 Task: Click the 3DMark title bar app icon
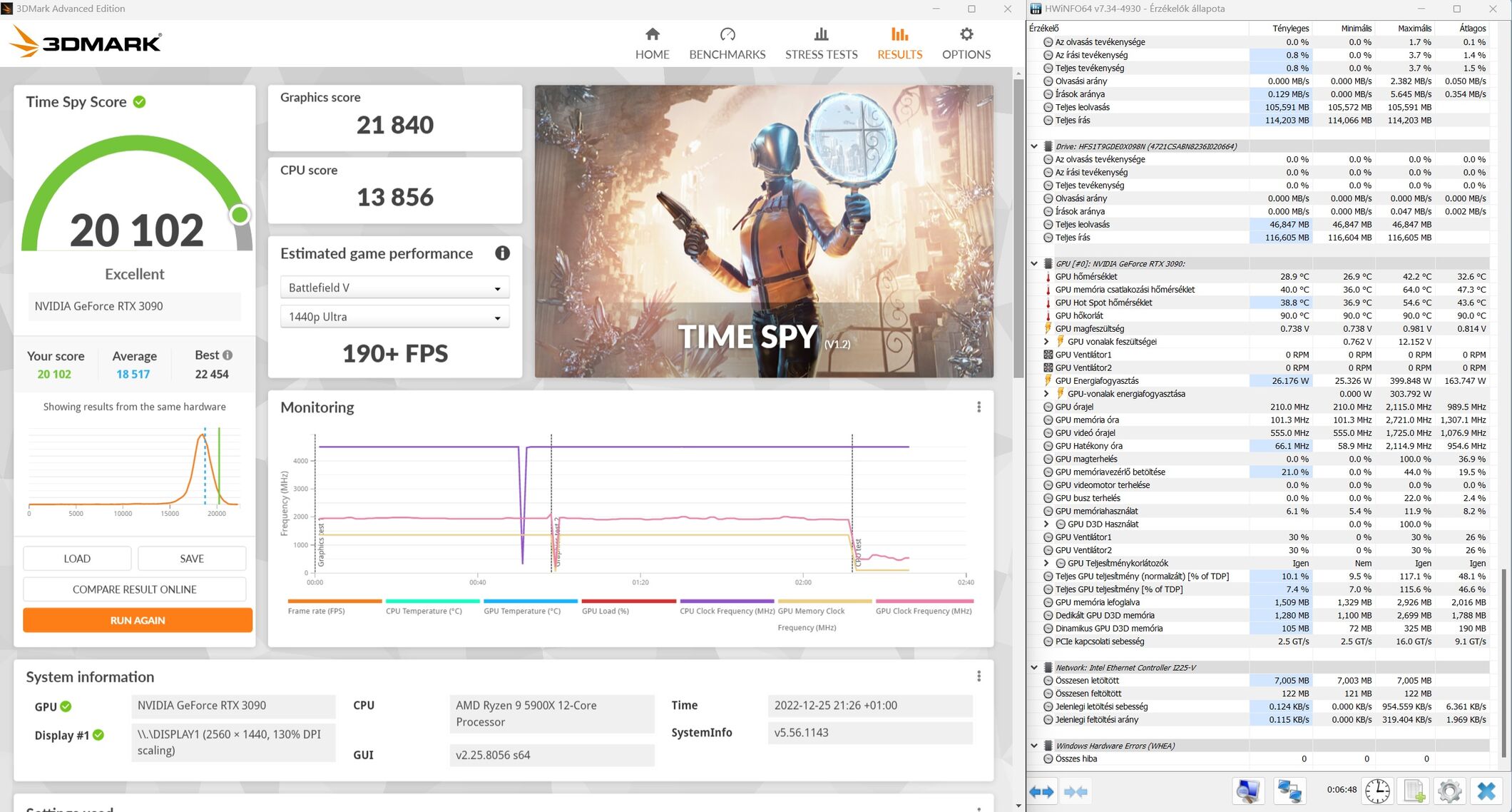(7, 9)
